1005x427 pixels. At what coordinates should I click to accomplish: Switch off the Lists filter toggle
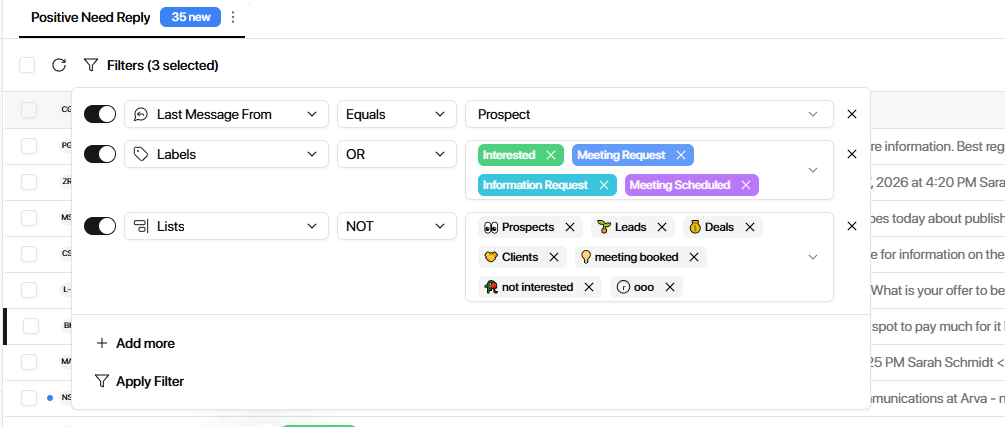pyautogui.click(x=100, y=226)
